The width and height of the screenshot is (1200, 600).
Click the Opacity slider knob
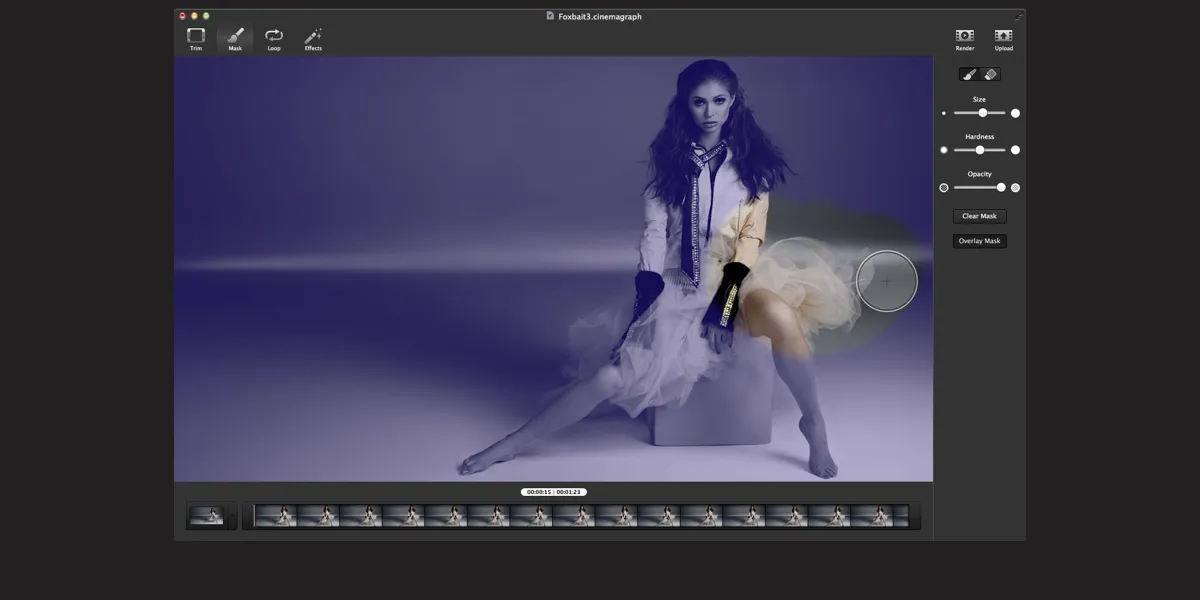[x=1001, y=187]
